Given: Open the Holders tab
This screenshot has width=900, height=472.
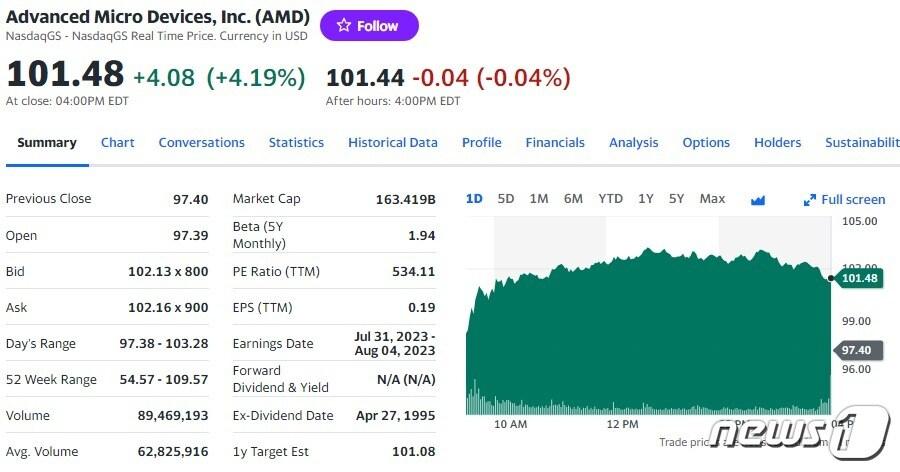Looking at the screenshot, I should [x=777, y=143].
